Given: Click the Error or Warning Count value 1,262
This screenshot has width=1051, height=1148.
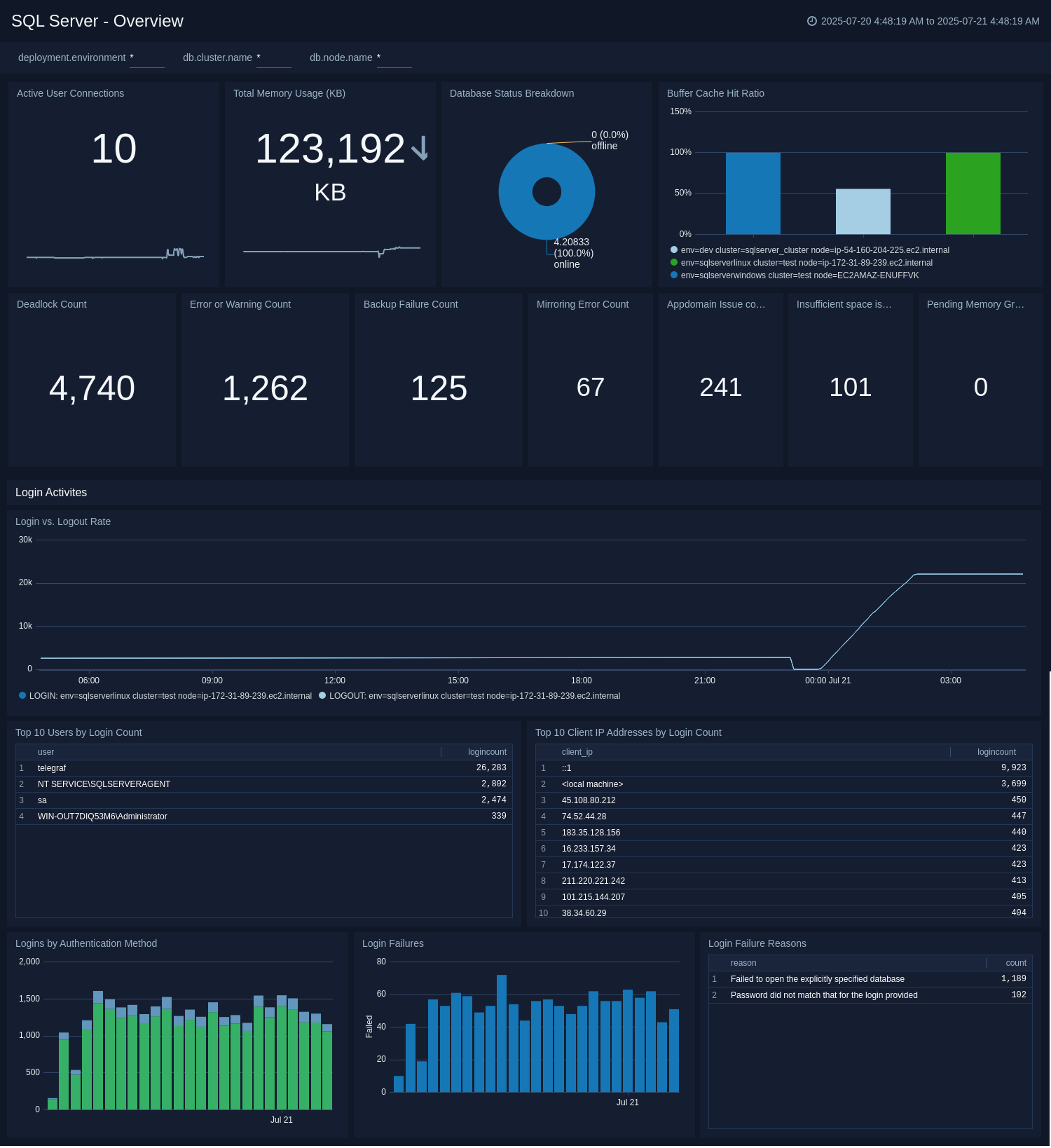Looking at the screenshot, I should point(265,388).
